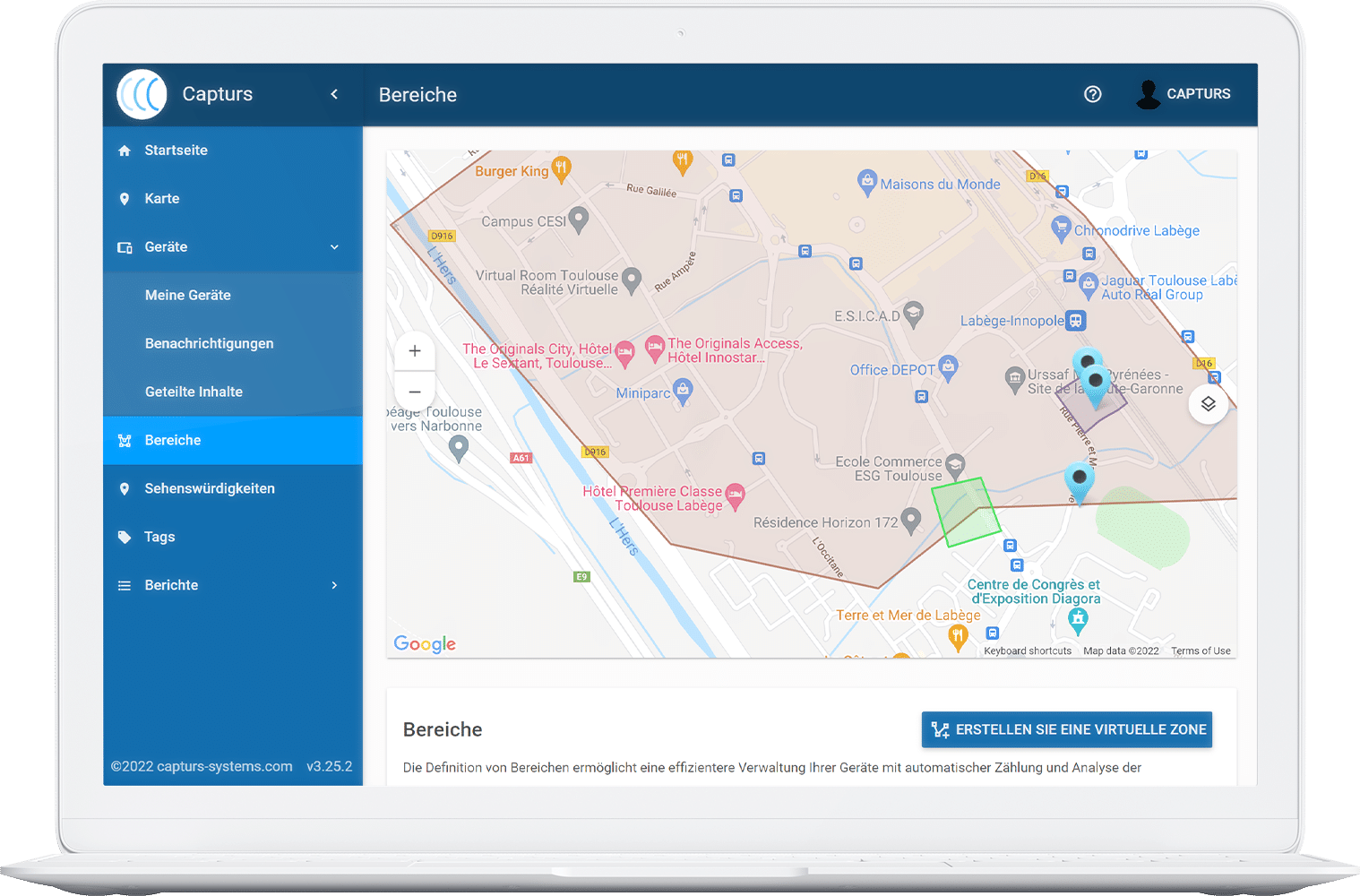Click the Virtual Room Toulouse marker
Screen dimensions: 1360x896
[x=632, y=280]
